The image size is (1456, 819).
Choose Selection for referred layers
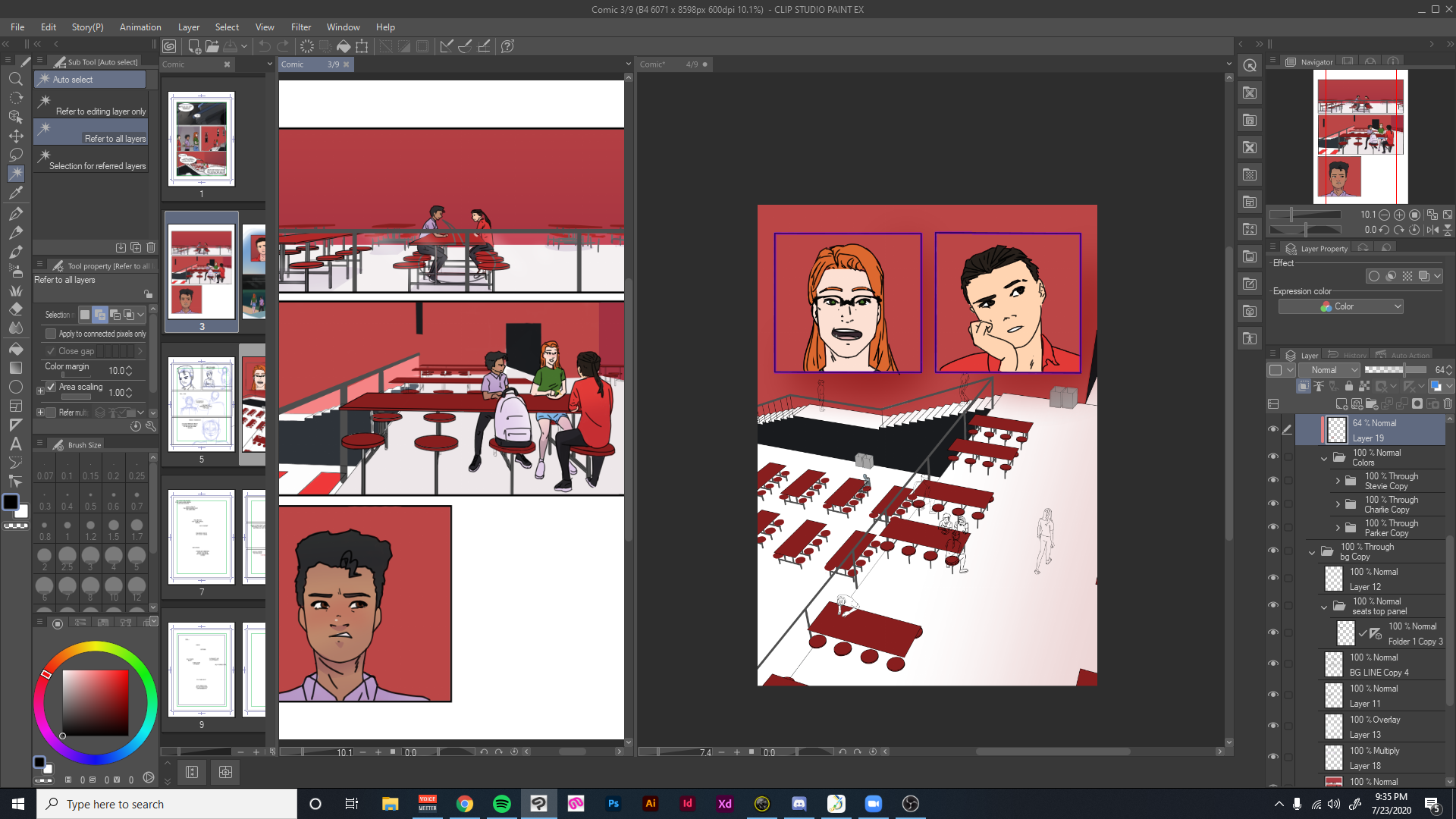coord(90,161)
